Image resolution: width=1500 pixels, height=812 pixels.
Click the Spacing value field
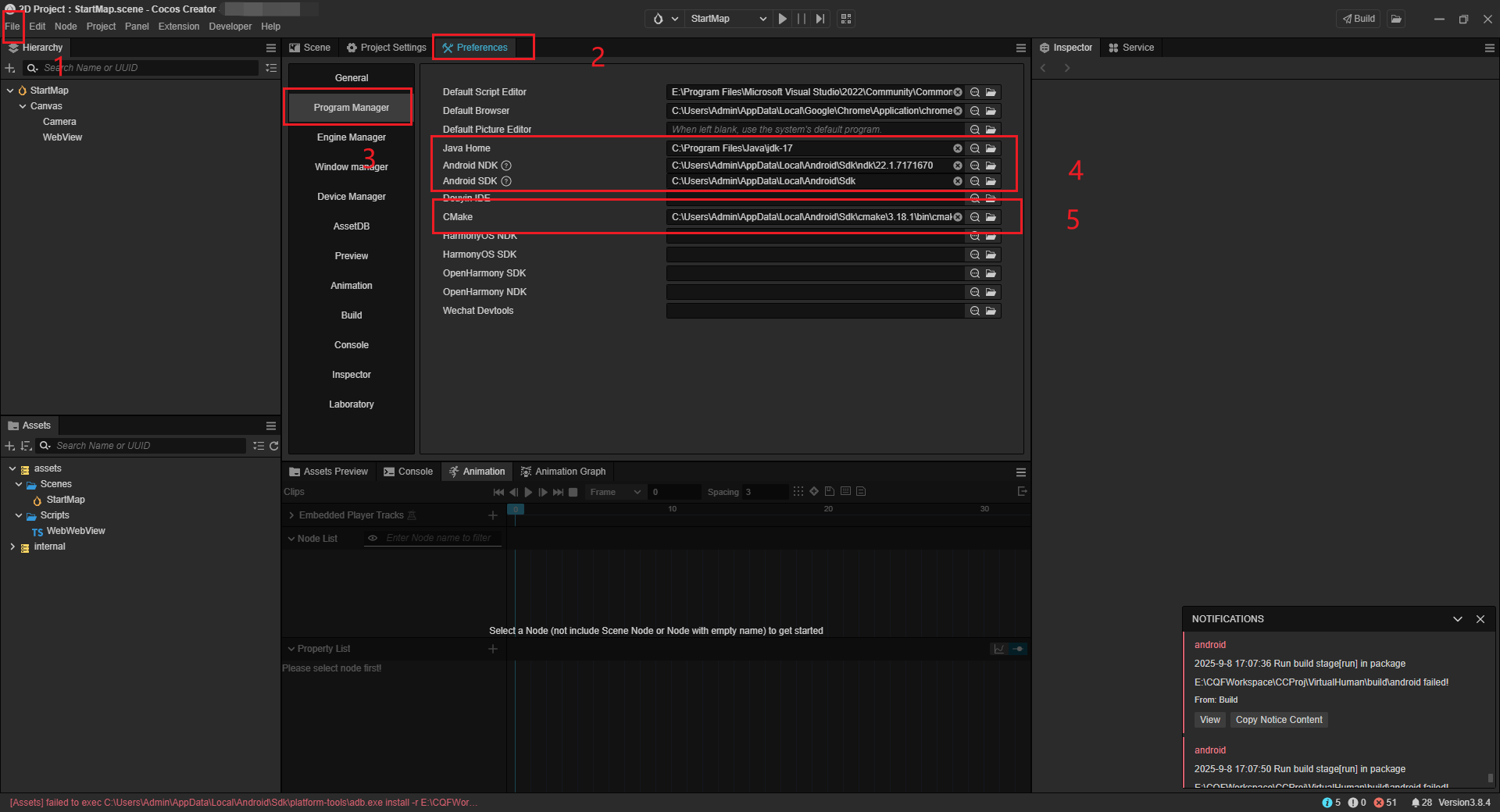[764, 492]
